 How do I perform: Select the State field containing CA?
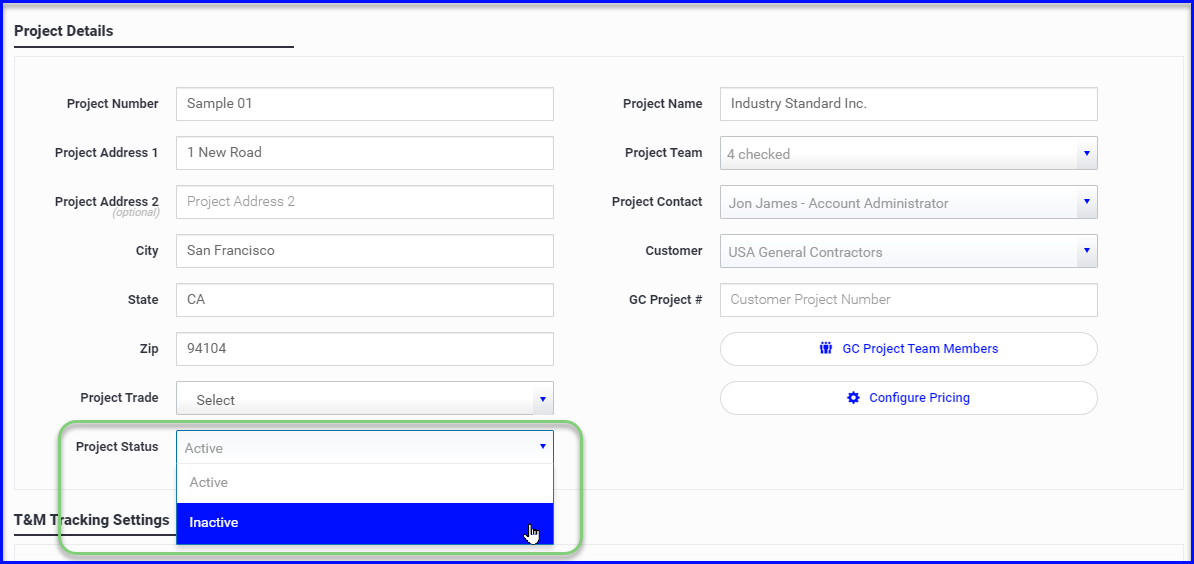point(365,300)
